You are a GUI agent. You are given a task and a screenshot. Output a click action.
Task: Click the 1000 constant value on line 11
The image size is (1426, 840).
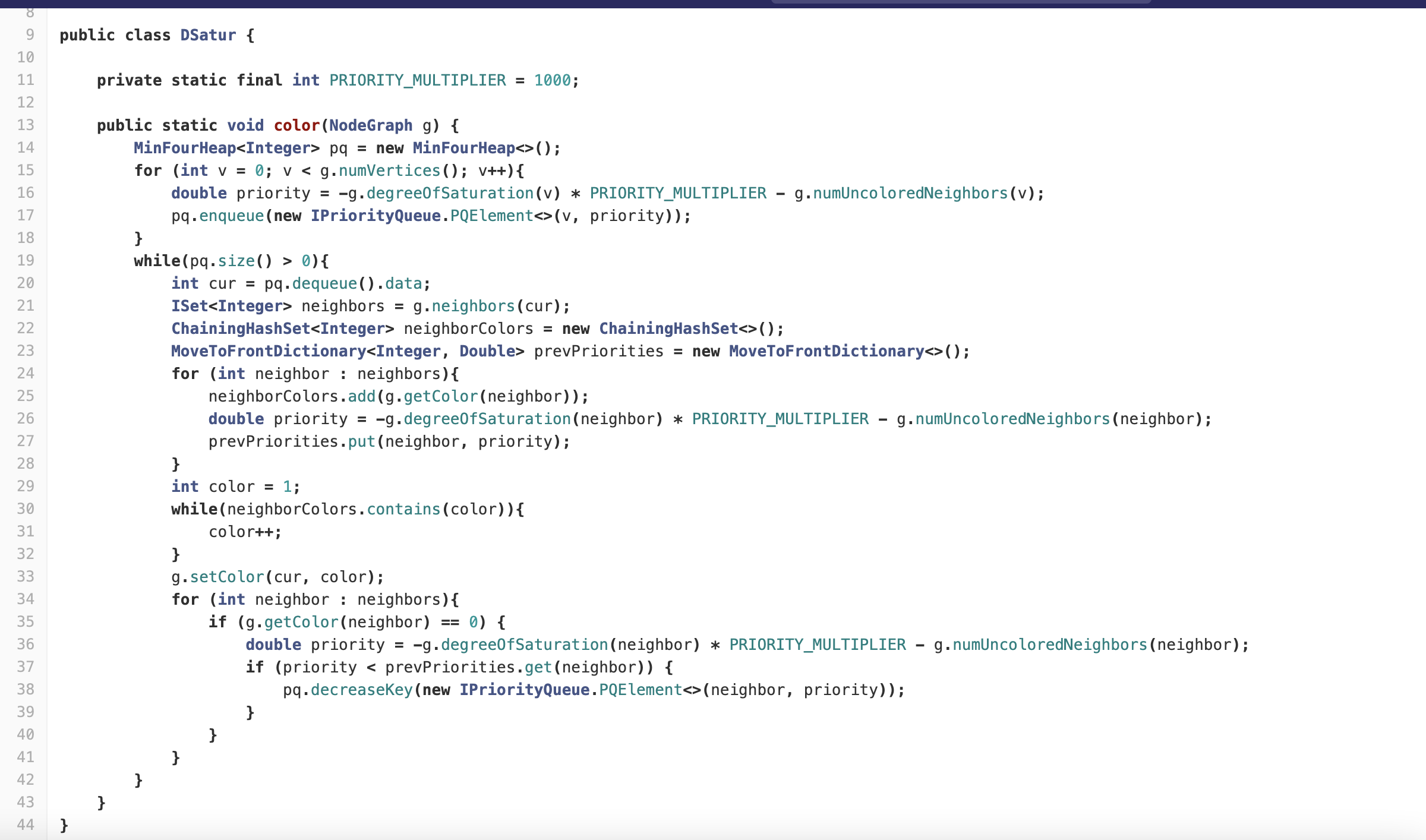[x=552, y=80]
